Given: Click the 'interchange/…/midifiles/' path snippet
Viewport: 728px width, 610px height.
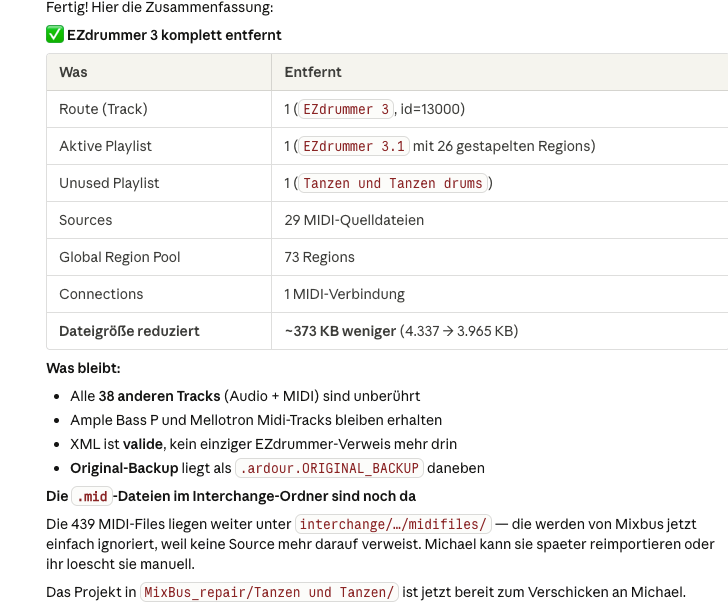Looking at the screenshot, I should 393,524.
